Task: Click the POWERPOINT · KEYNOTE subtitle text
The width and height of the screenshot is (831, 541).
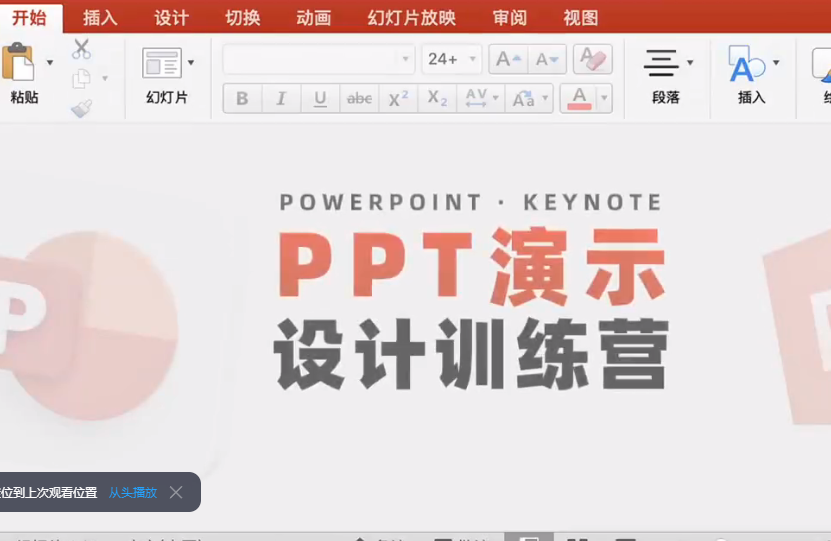Action: pyautogui.click(x=471, y=202)
